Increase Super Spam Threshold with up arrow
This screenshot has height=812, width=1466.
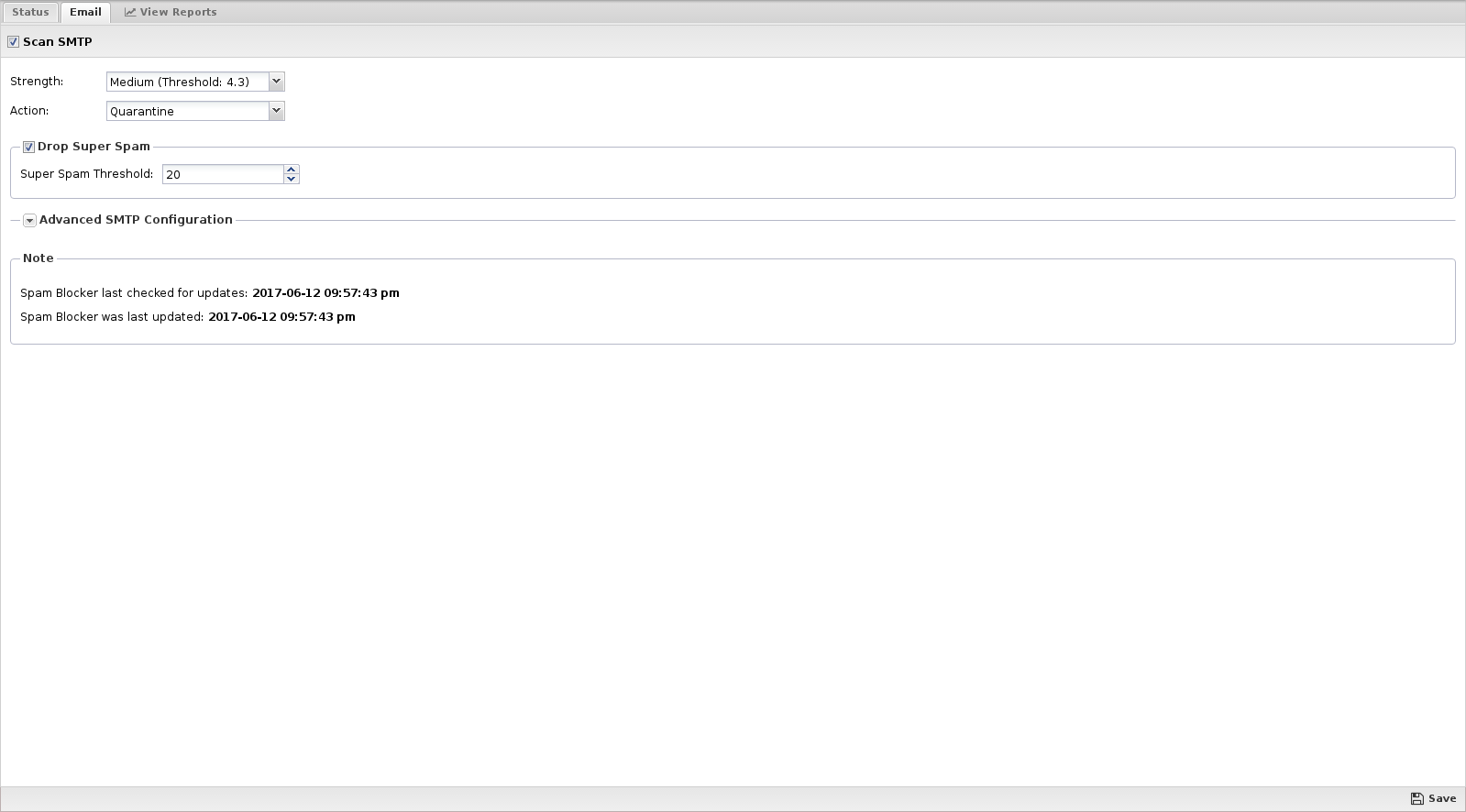tap(292, 170)
